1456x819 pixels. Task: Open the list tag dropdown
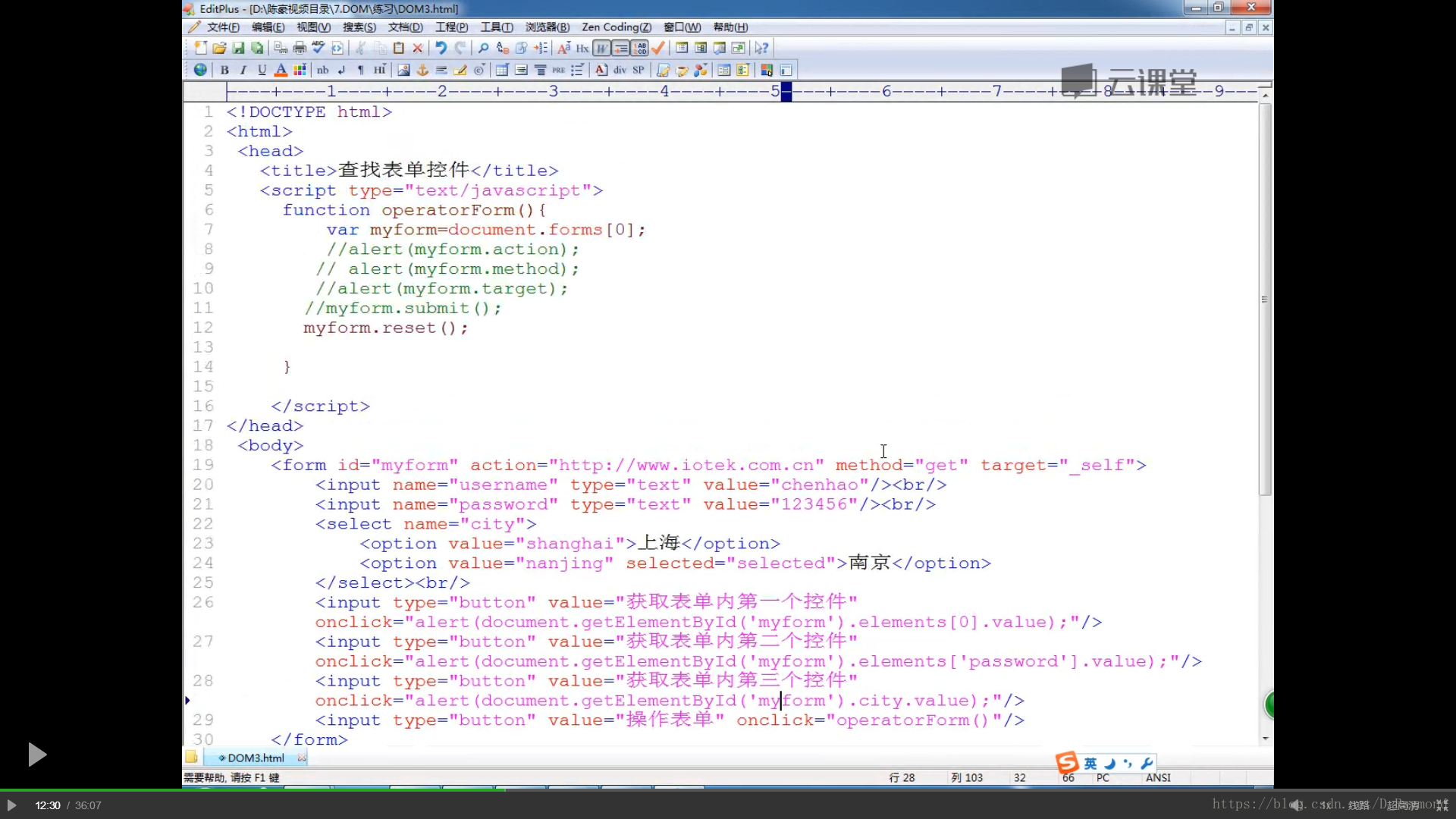[x=578, y=70]
